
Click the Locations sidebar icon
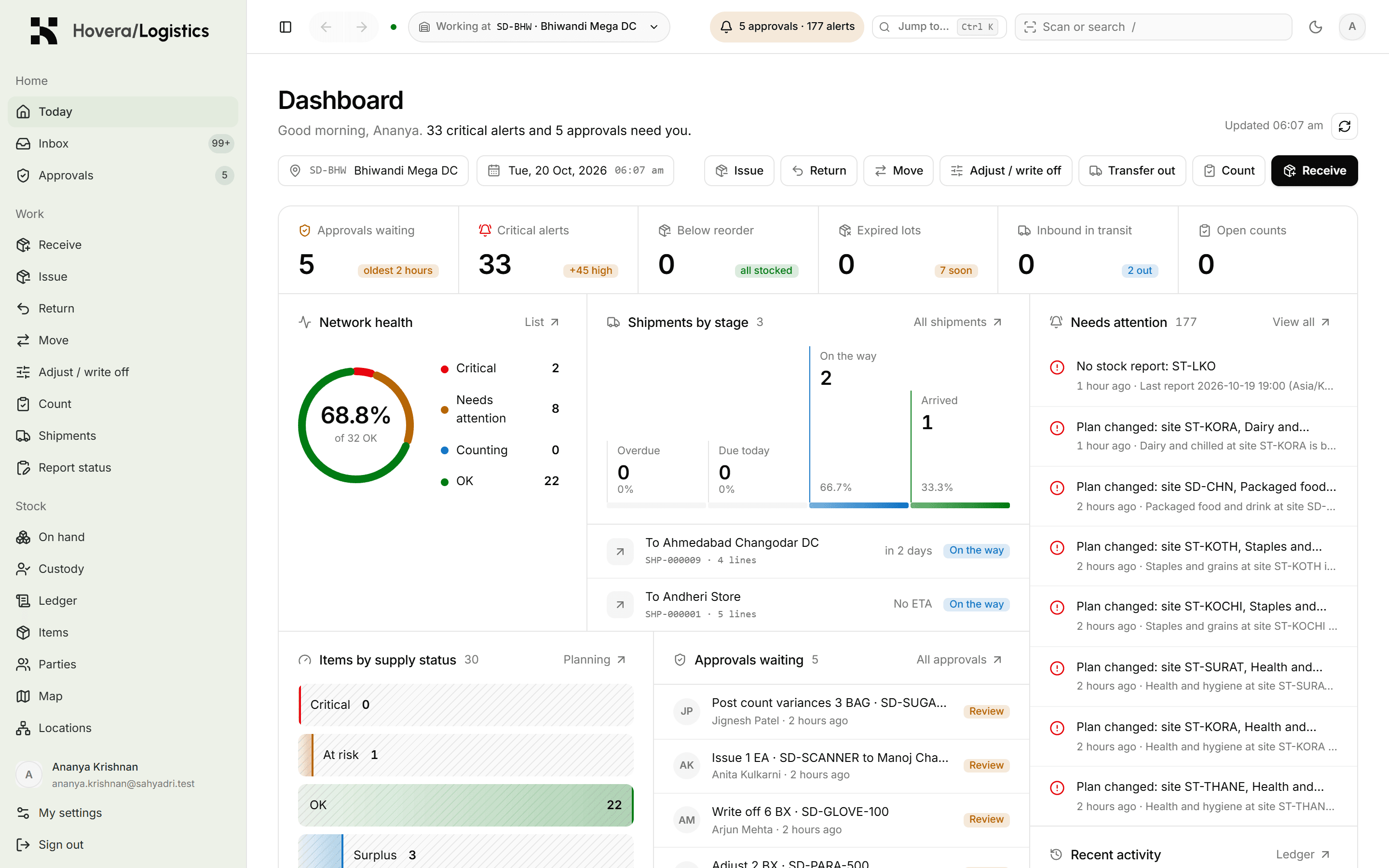(23, 728)
